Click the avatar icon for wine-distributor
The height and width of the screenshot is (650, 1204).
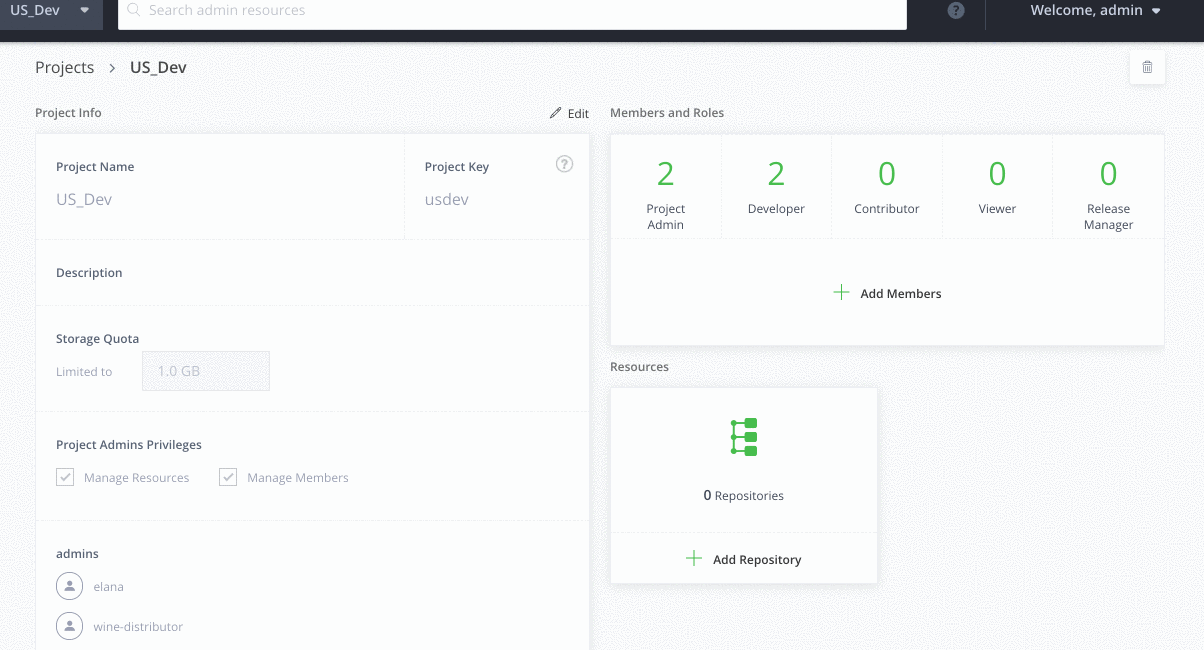point(69,626)
